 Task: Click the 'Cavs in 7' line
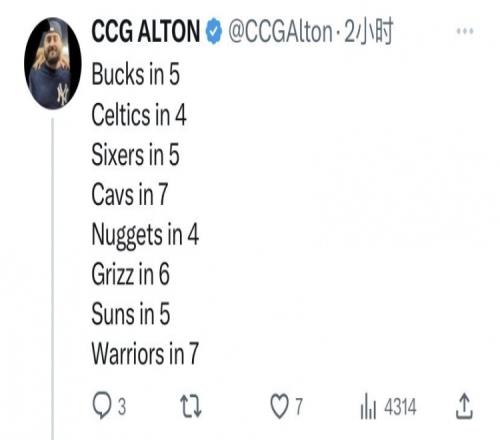(129, 194)
